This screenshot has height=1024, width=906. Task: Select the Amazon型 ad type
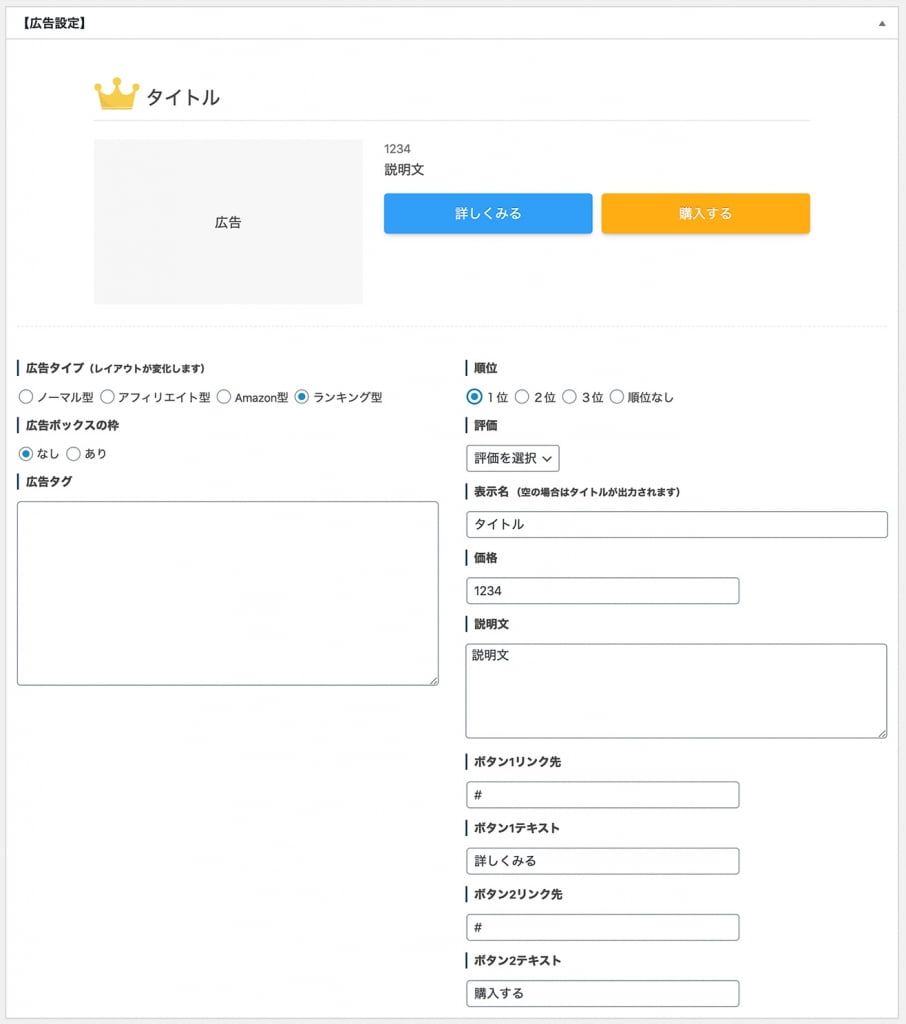[224, 396]
